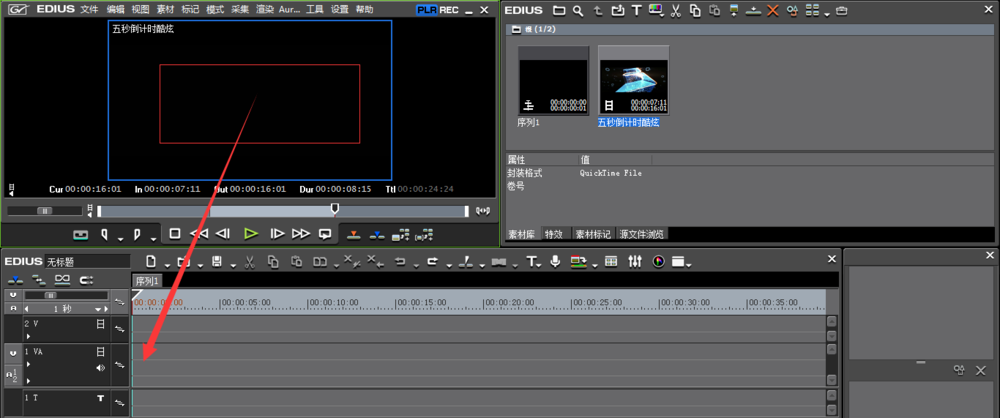Viewport: 1000px width, 418px height.
Task: Open the 文件 menu
Action: click(89, 9)
